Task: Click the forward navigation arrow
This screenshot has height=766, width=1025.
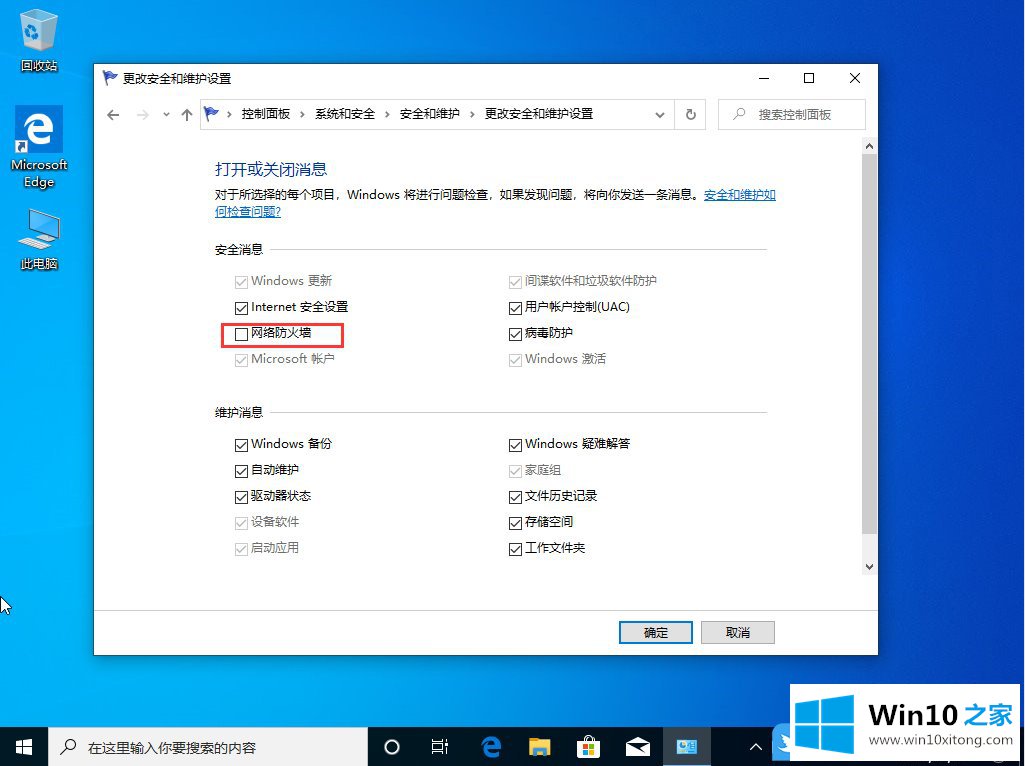Action: (x=143, y=115)
